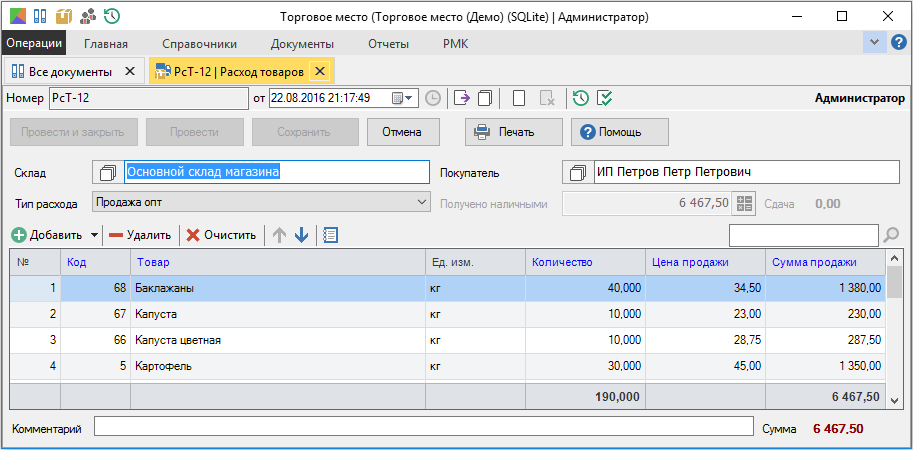Select the Капуста цветная row cell

(x=278, y=340)
